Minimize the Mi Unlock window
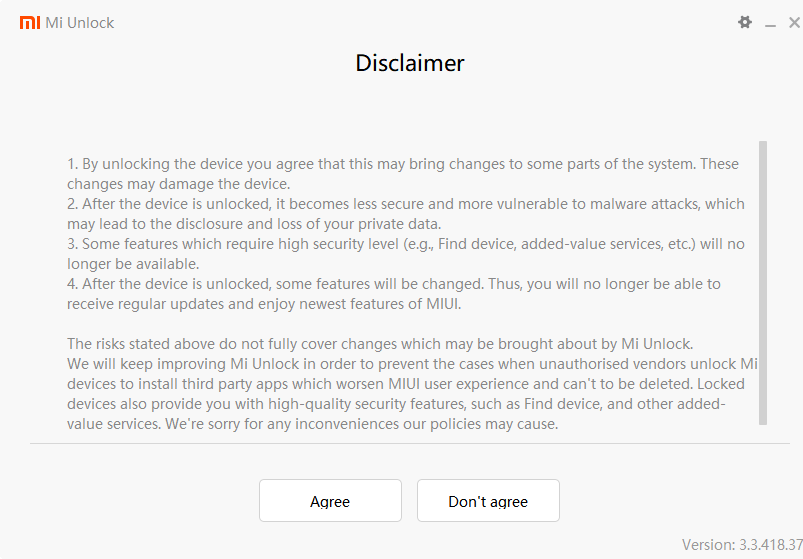The image size is (803, 559). (770, 22)
